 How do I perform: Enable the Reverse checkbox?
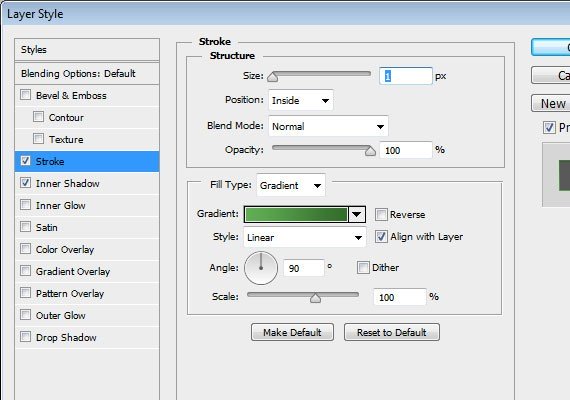pos(381,215)
